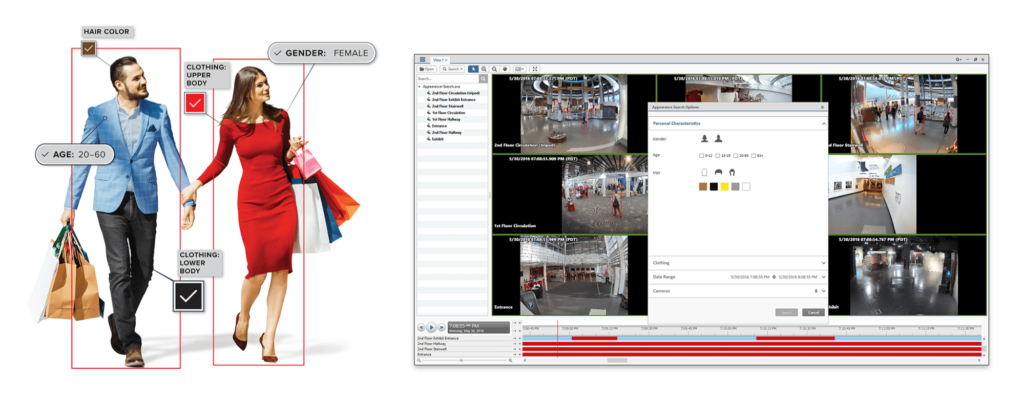The width and height of the screenshot is (1024, 401).
Task: Open the hamburger application menu
Action: (x=422, y=60)
